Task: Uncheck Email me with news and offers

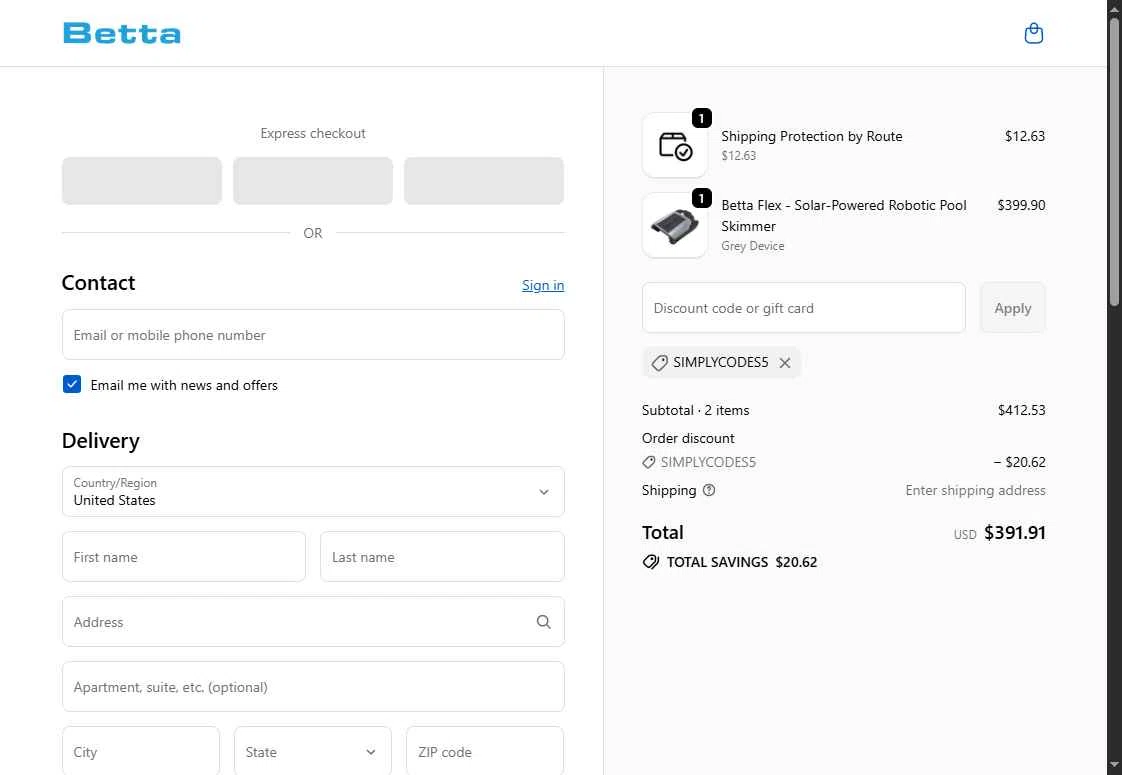Action: click(x=72, y=384)
